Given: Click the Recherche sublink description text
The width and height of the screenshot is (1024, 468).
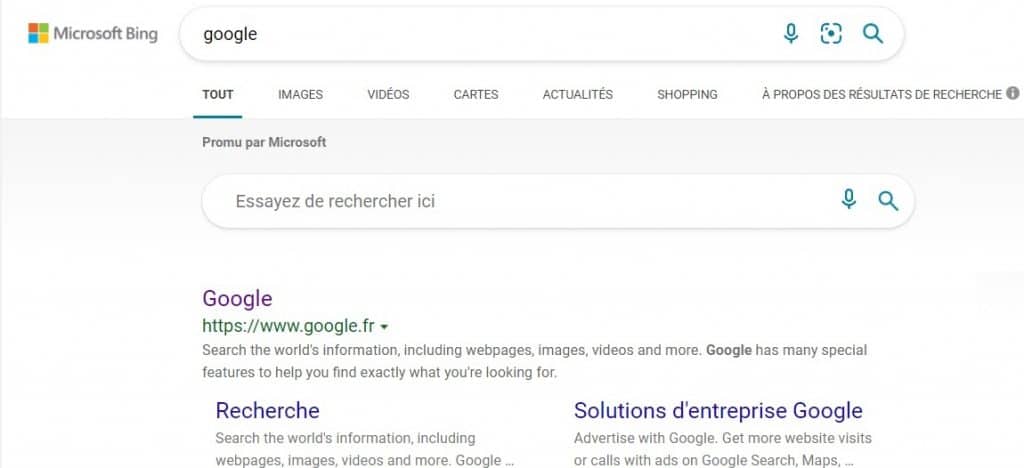Looking at the screenshot, I should point(364,449).
